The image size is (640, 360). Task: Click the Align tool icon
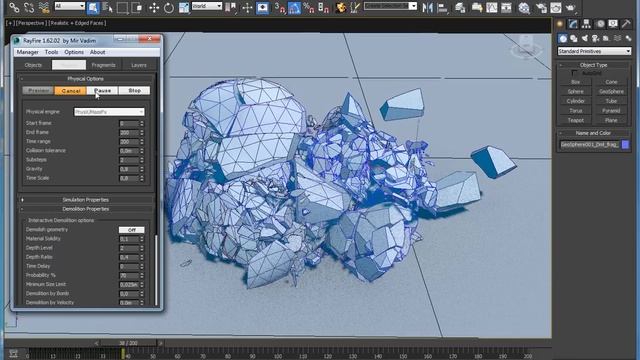(442, 7)
